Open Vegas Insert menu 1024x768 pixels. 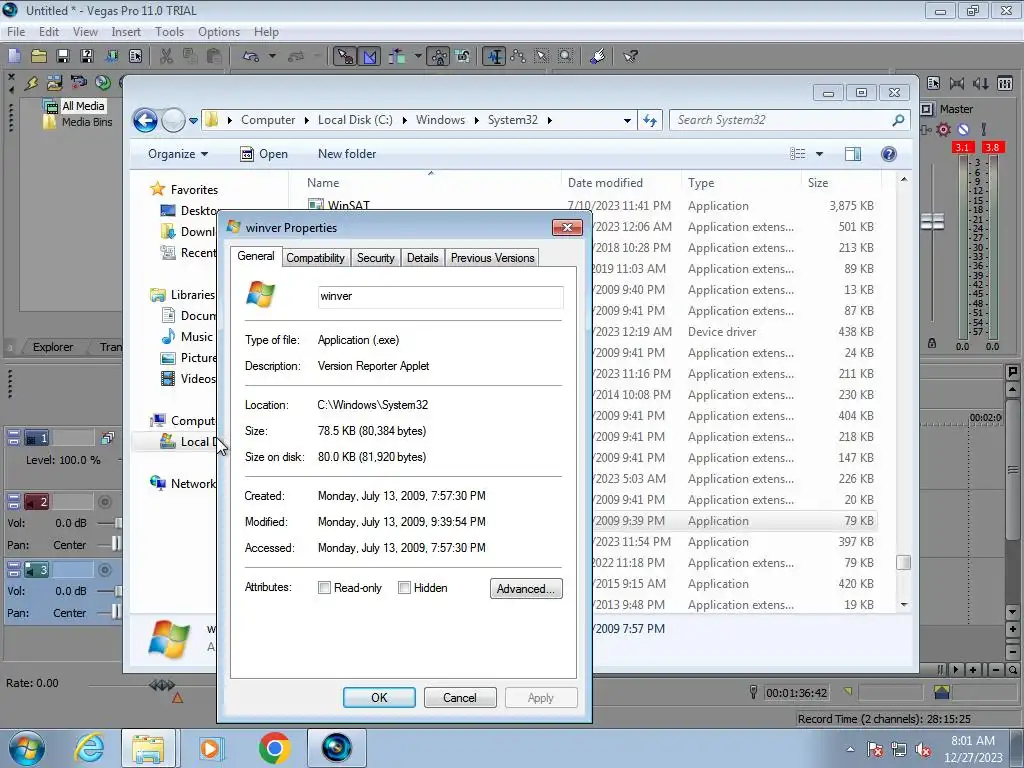click(126, 31)
